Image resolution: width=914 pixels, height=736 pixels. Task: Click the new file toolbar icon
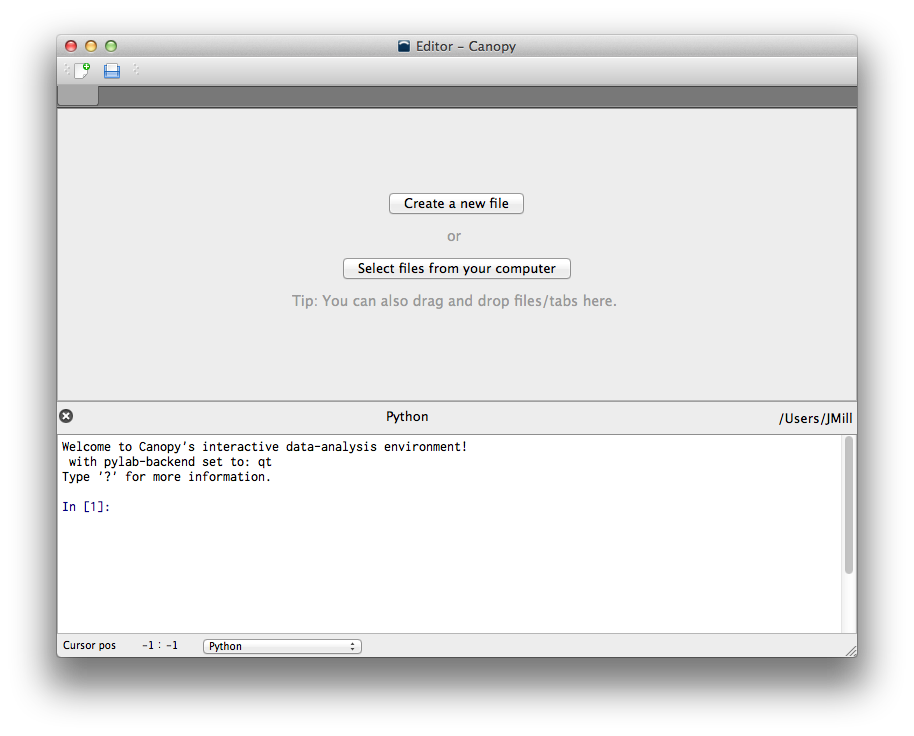tap(82, 71)
